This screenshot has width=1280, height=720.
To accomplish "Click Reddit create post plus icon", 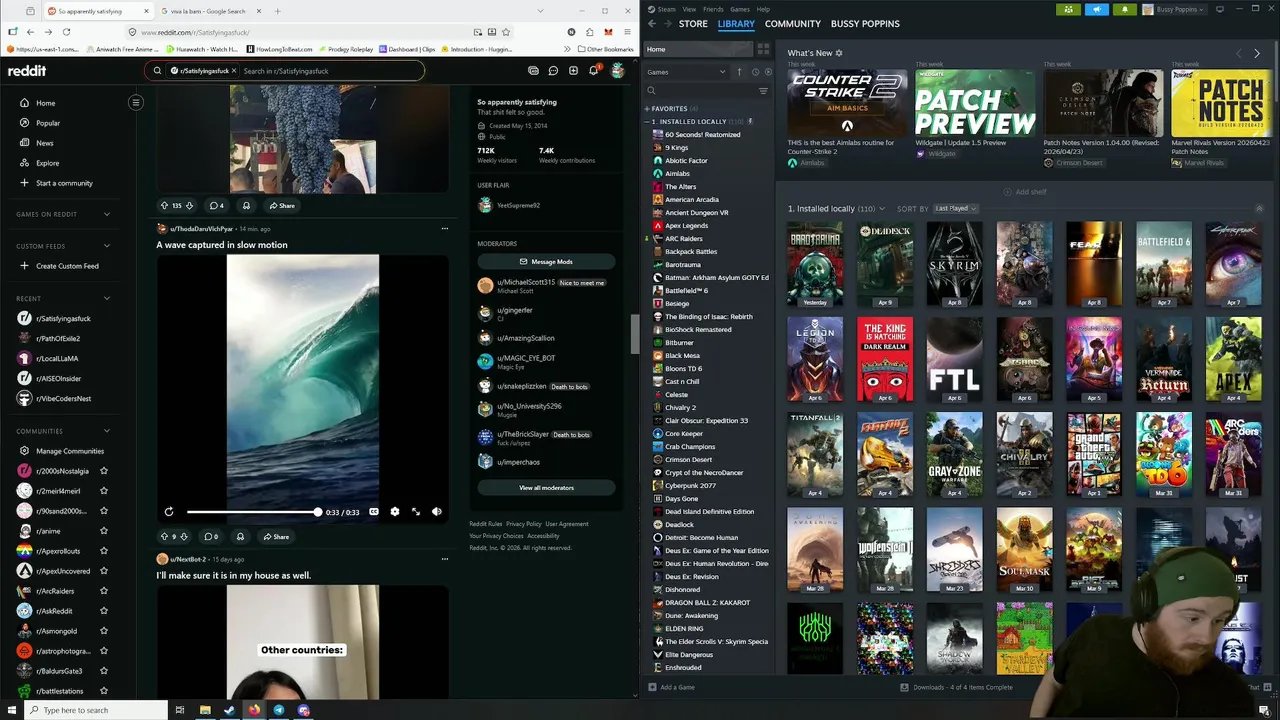I will pos(573,71).
